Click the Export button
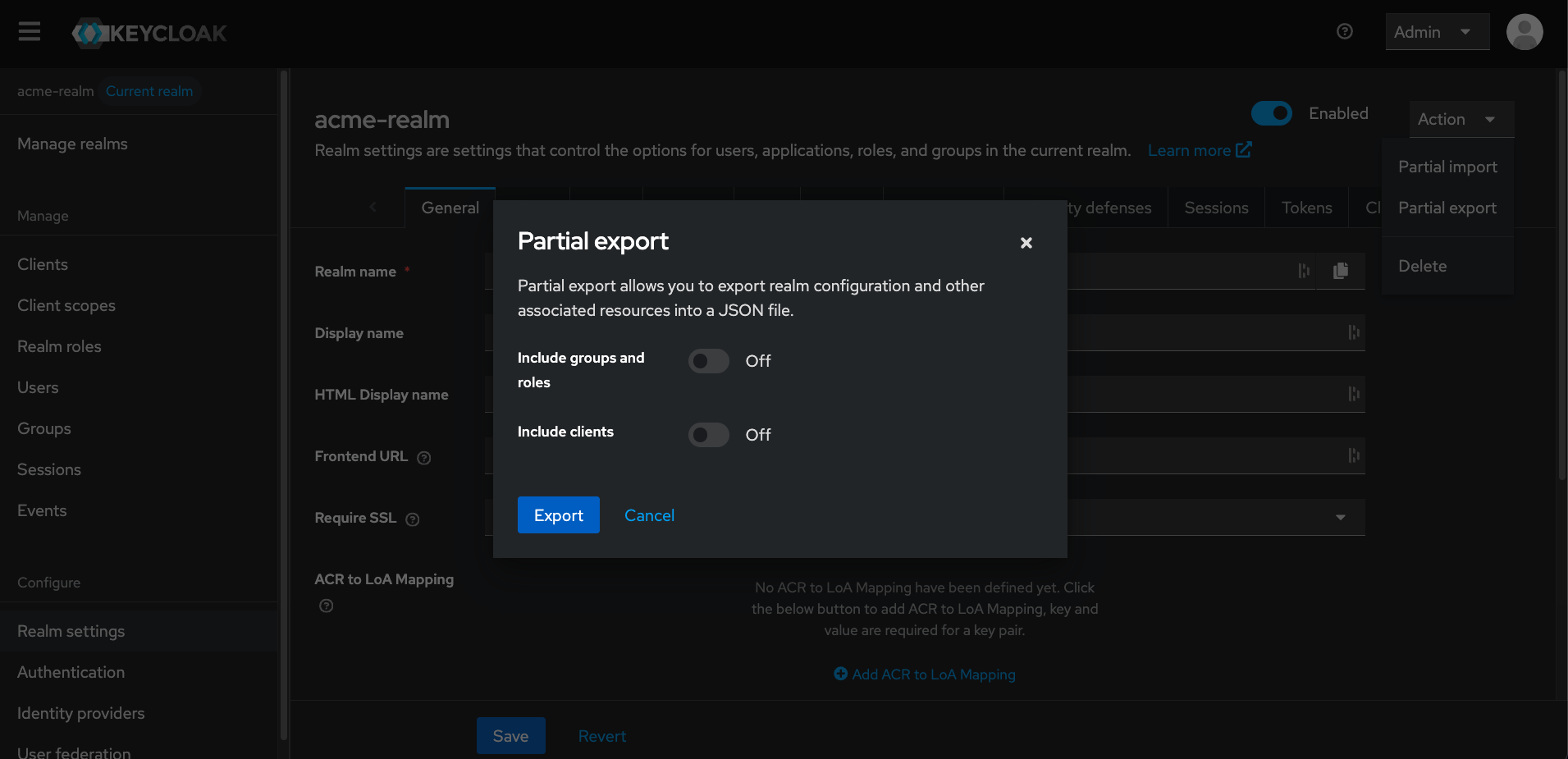This screenshot has height=759, width=1568. click(x=558, y=515)
